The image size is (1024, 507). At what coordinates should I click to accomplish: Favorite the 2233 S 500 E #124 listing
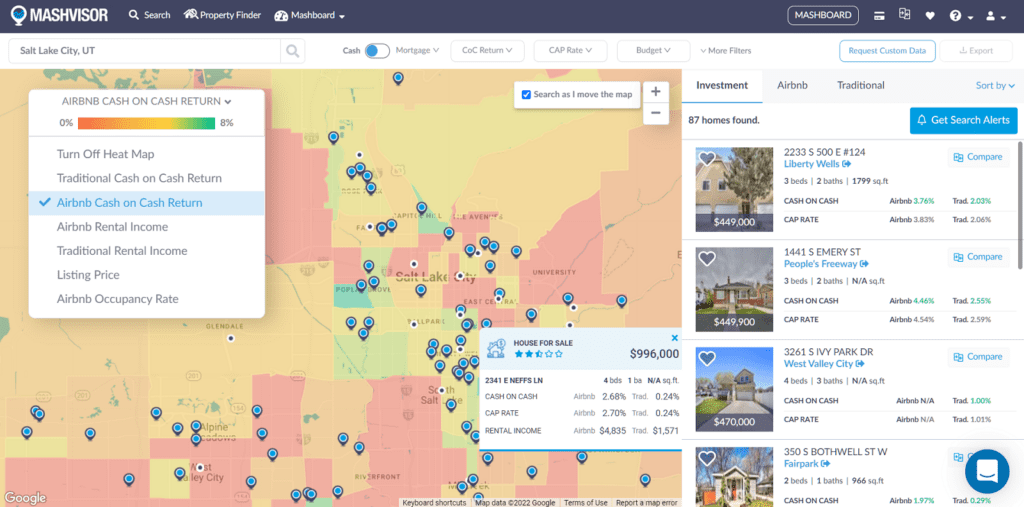pos(707,159)
